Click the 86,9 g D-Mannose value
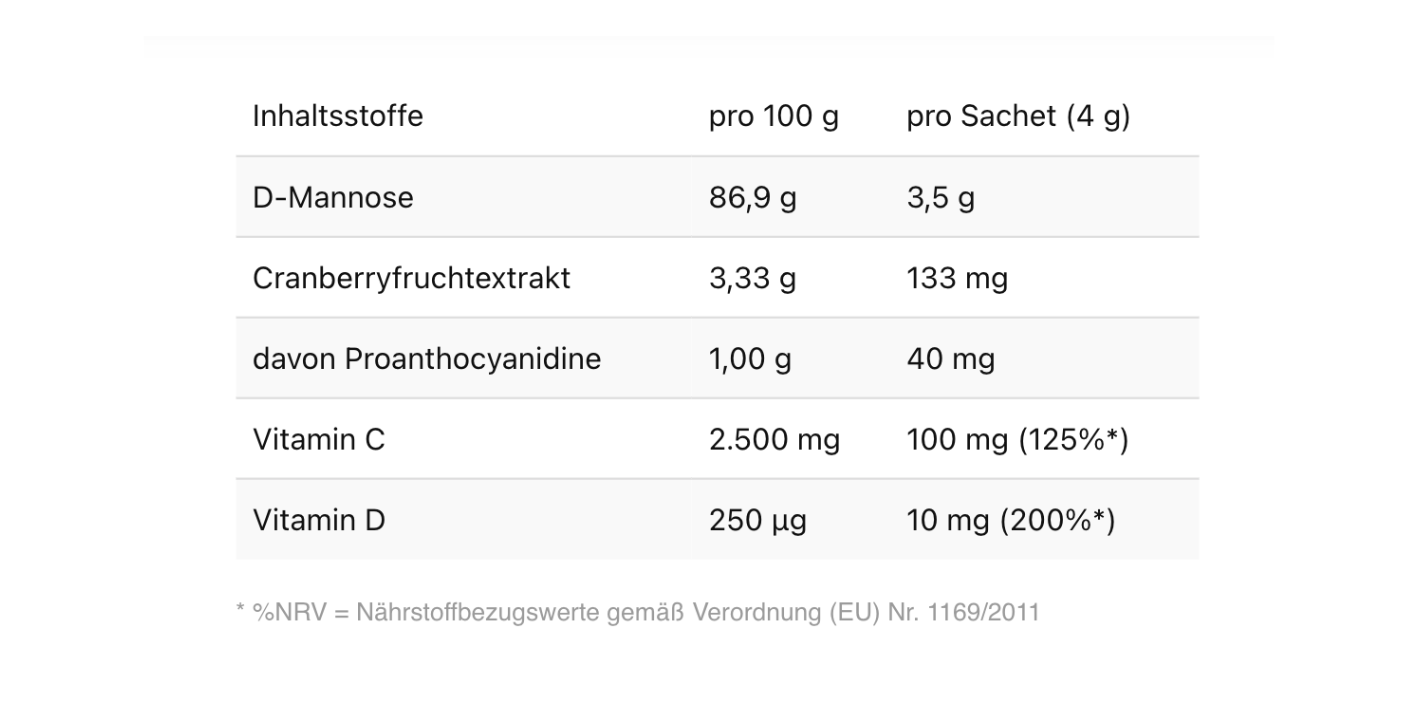1417x709 pixels. tap(752, 197)
